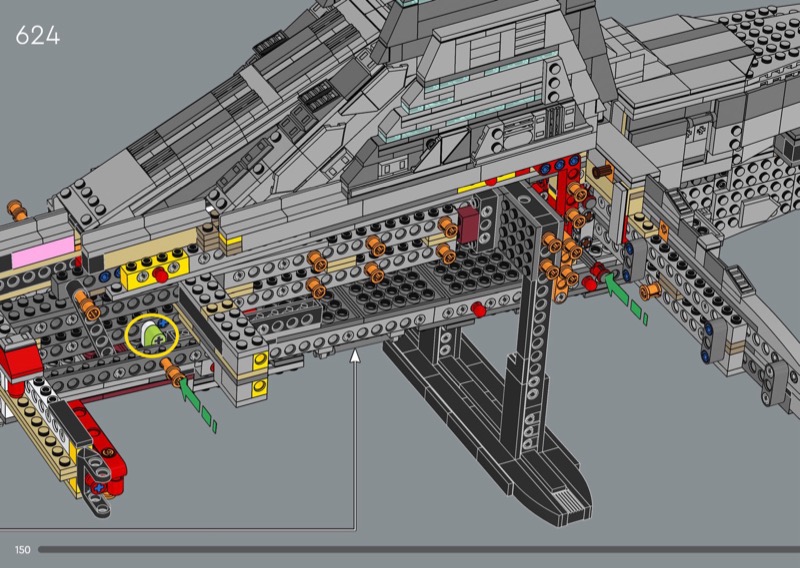Viewport: 800px width, 568px height.
Task: Click the white callout arrowhead under the beam
Action: click(x=356, y=354)
